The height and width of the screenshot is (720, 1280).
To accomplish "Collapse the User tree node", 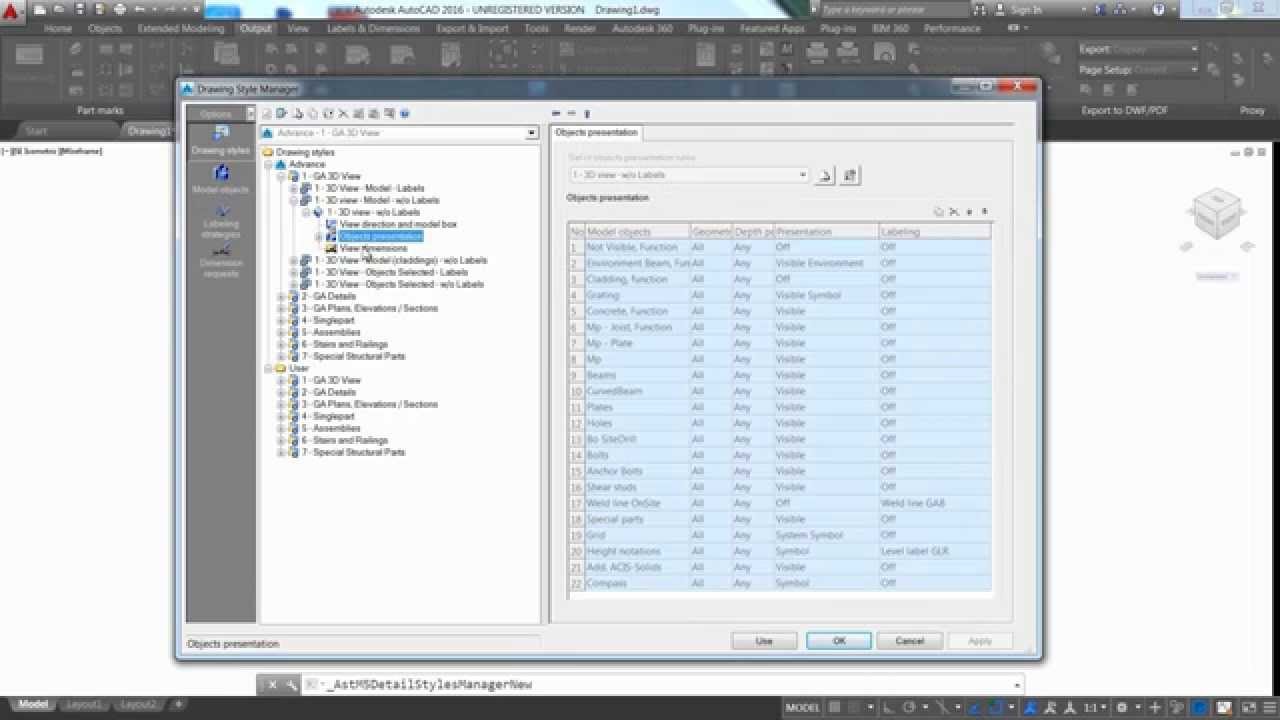I will (x=269, y=368).
